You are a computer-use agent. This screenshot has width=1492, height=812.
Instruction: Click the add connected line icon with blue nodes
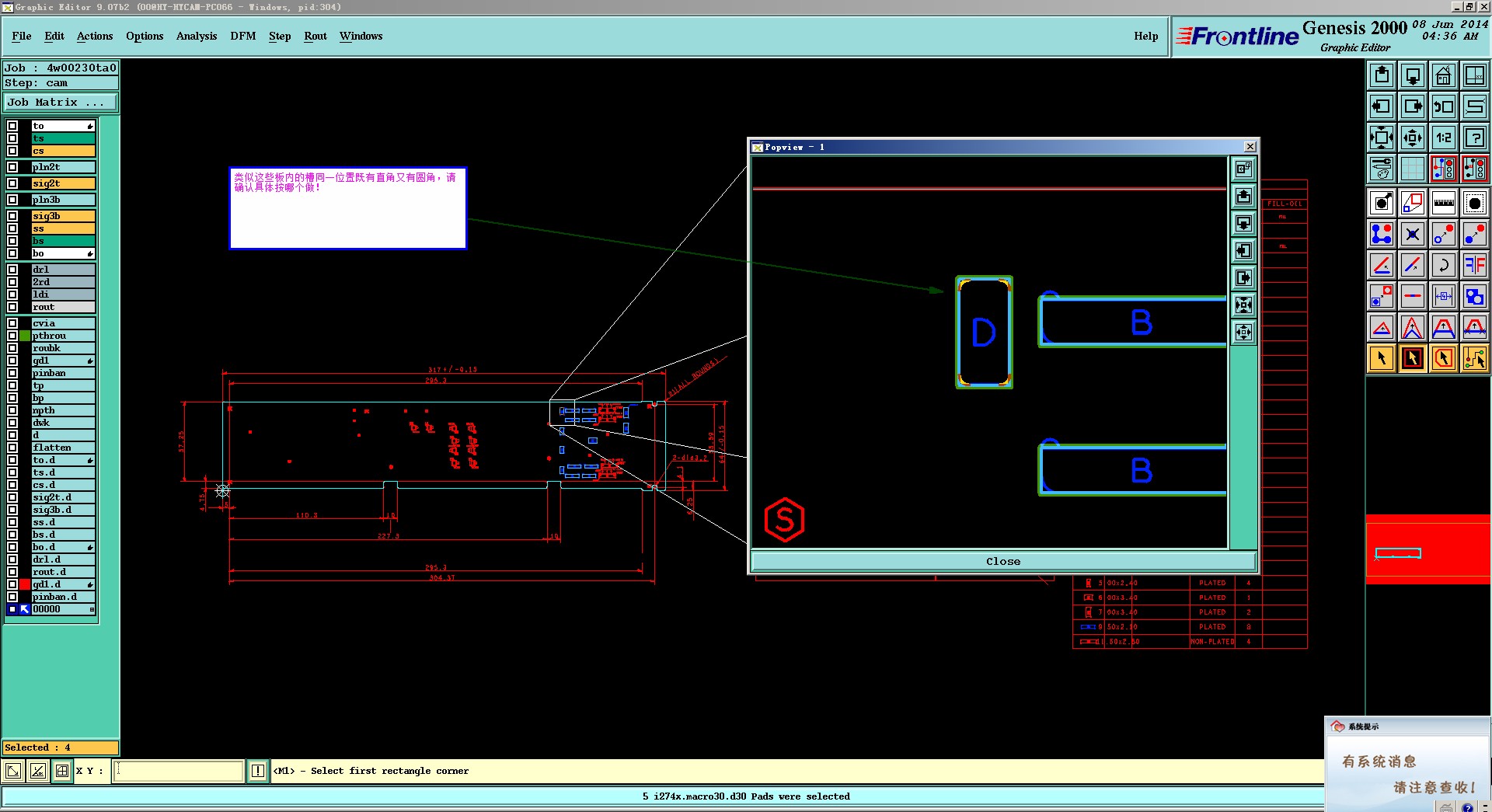[1382, 234]
